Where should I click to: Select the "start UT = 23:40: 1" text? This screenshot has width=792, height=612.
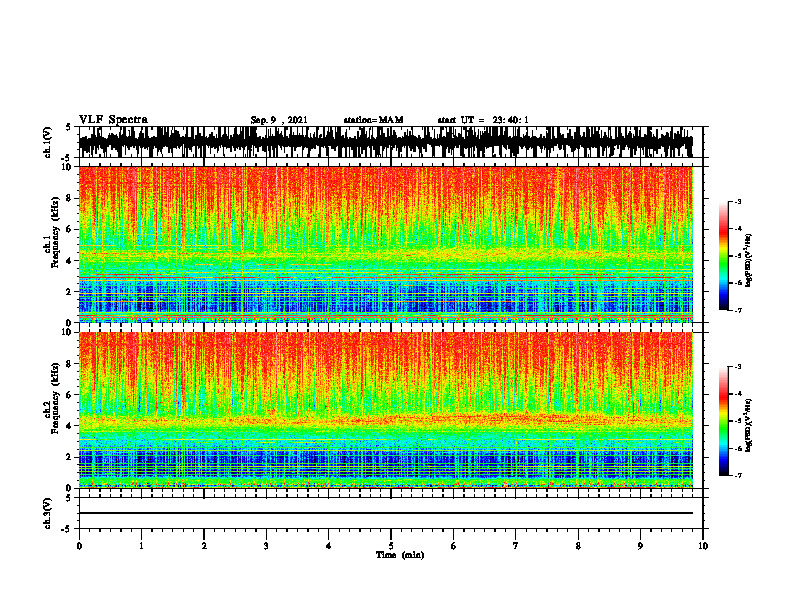483,120
